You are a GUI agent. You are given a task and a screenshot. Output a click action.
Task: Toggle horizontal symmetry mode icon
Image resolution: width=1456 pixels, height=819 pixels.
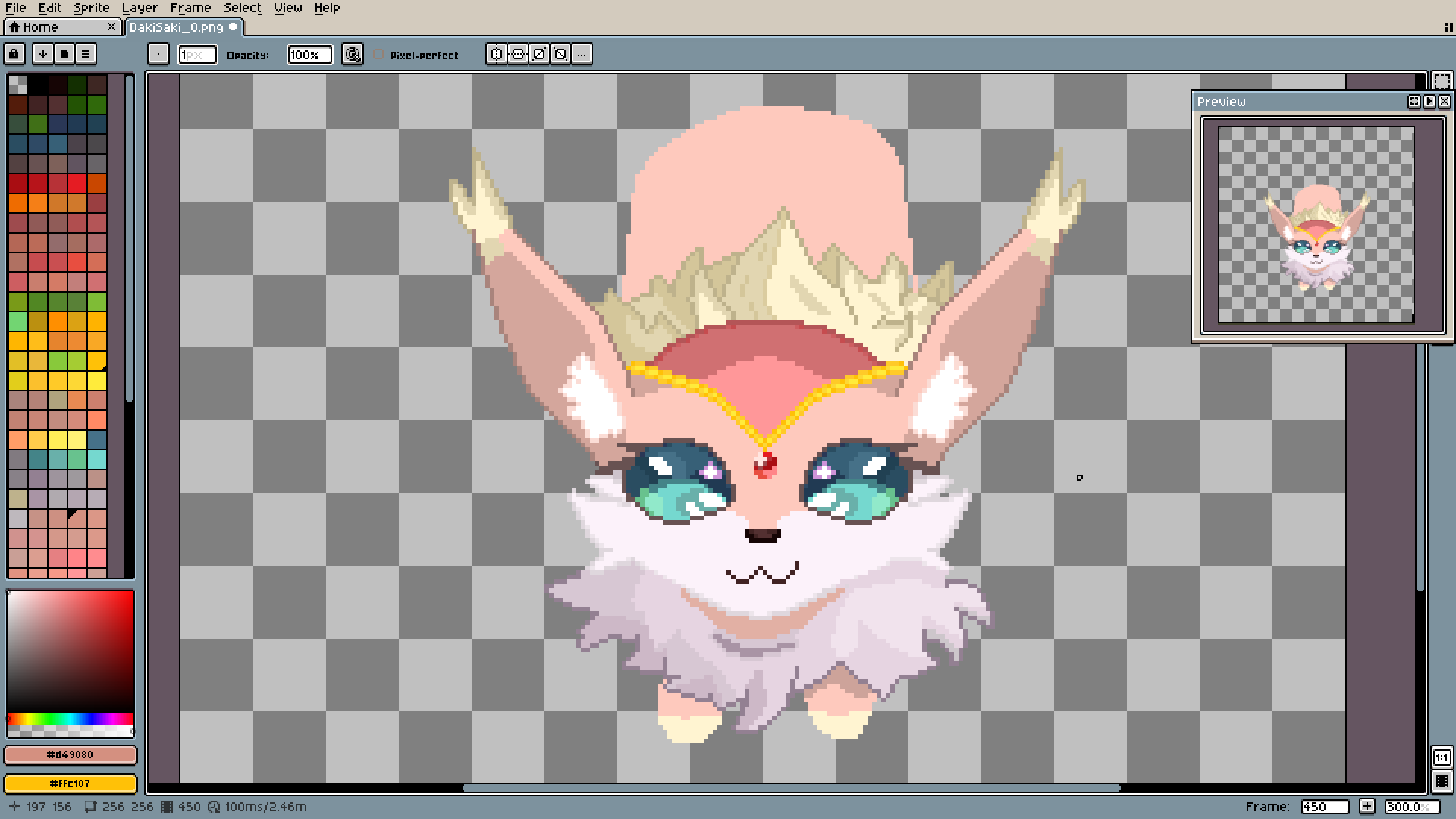[496, 54]
